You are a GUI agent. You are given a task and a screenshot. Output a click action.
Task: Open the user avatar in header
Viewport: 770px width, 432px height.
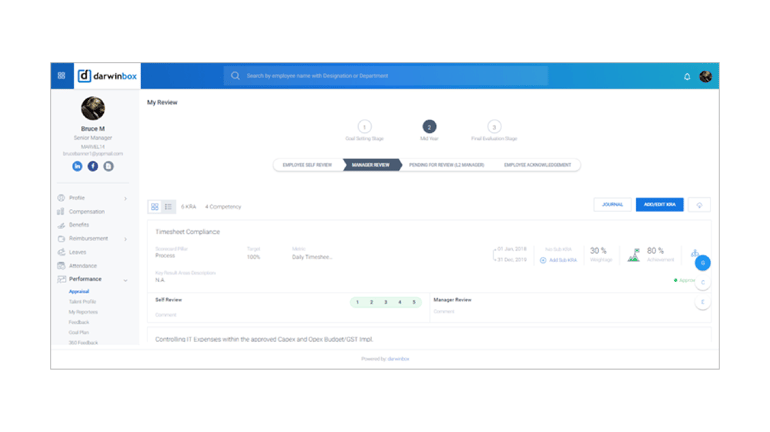pyautogui.click(x=706, y=76)
